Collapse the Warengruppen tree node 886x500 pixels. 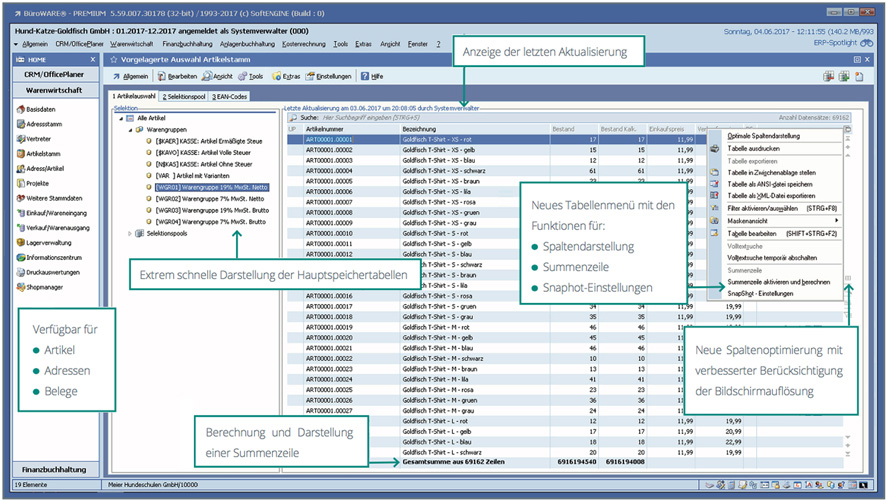click(x=129, y=130)
